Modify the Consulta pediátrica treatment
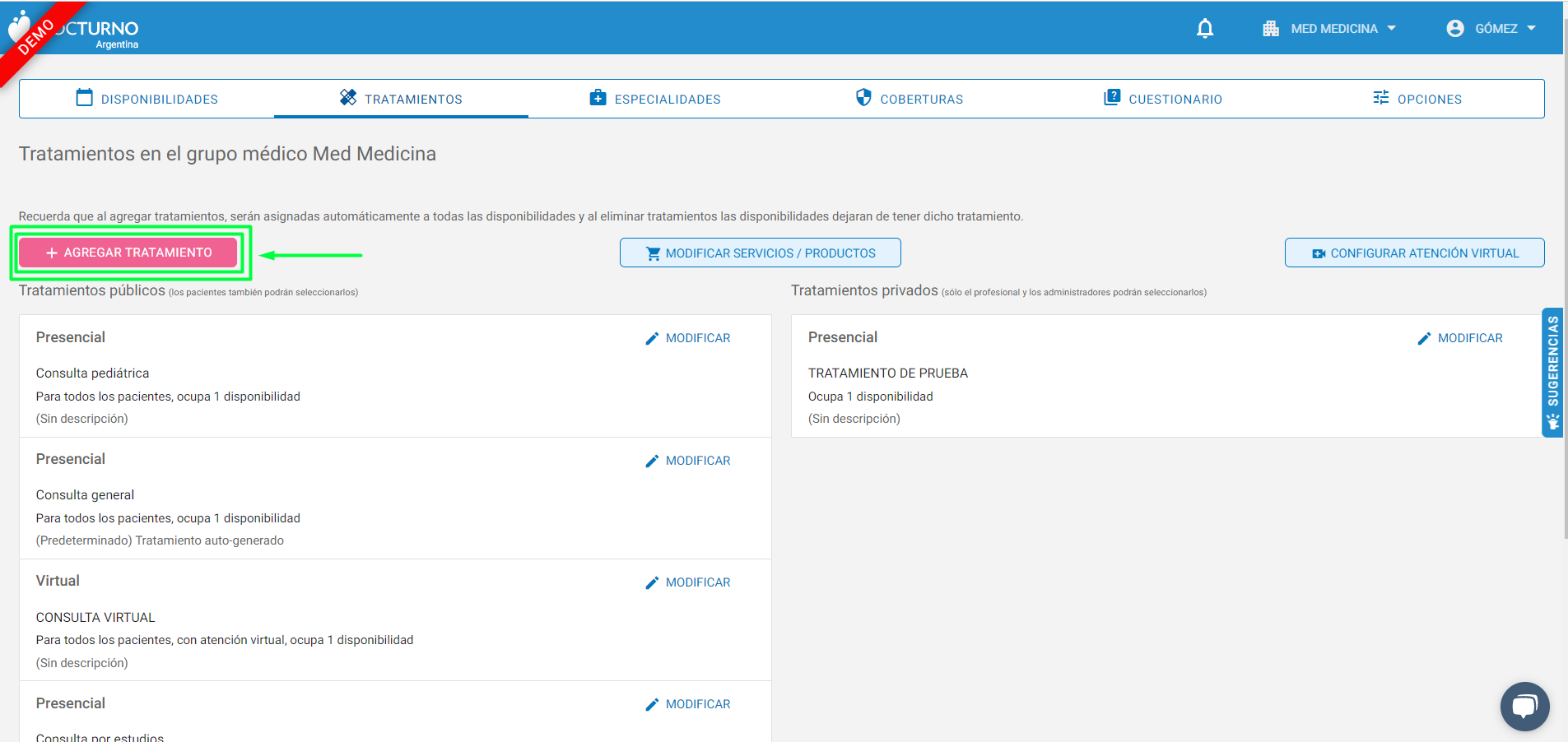 pos(688,338)
